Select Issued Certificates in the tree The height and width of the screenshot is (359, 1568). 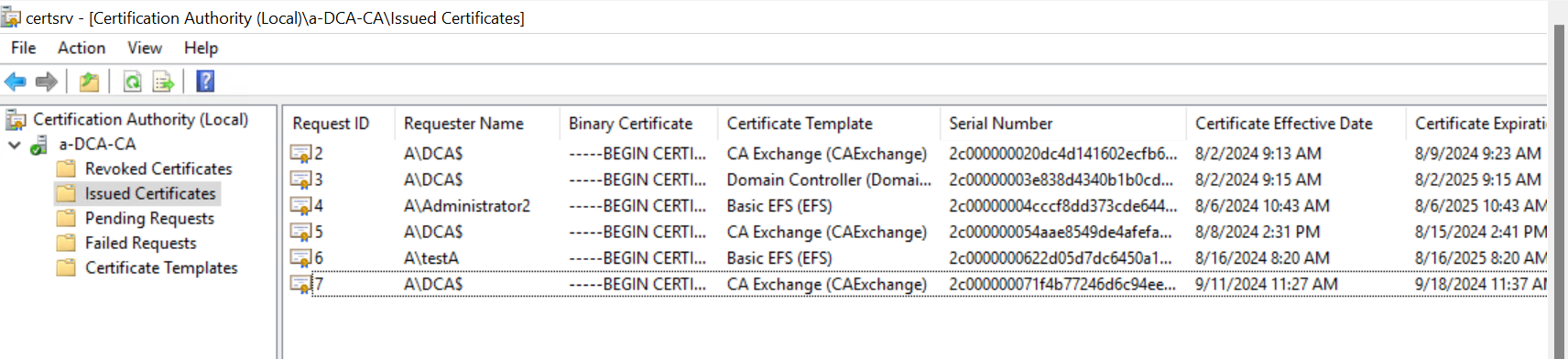150,194
